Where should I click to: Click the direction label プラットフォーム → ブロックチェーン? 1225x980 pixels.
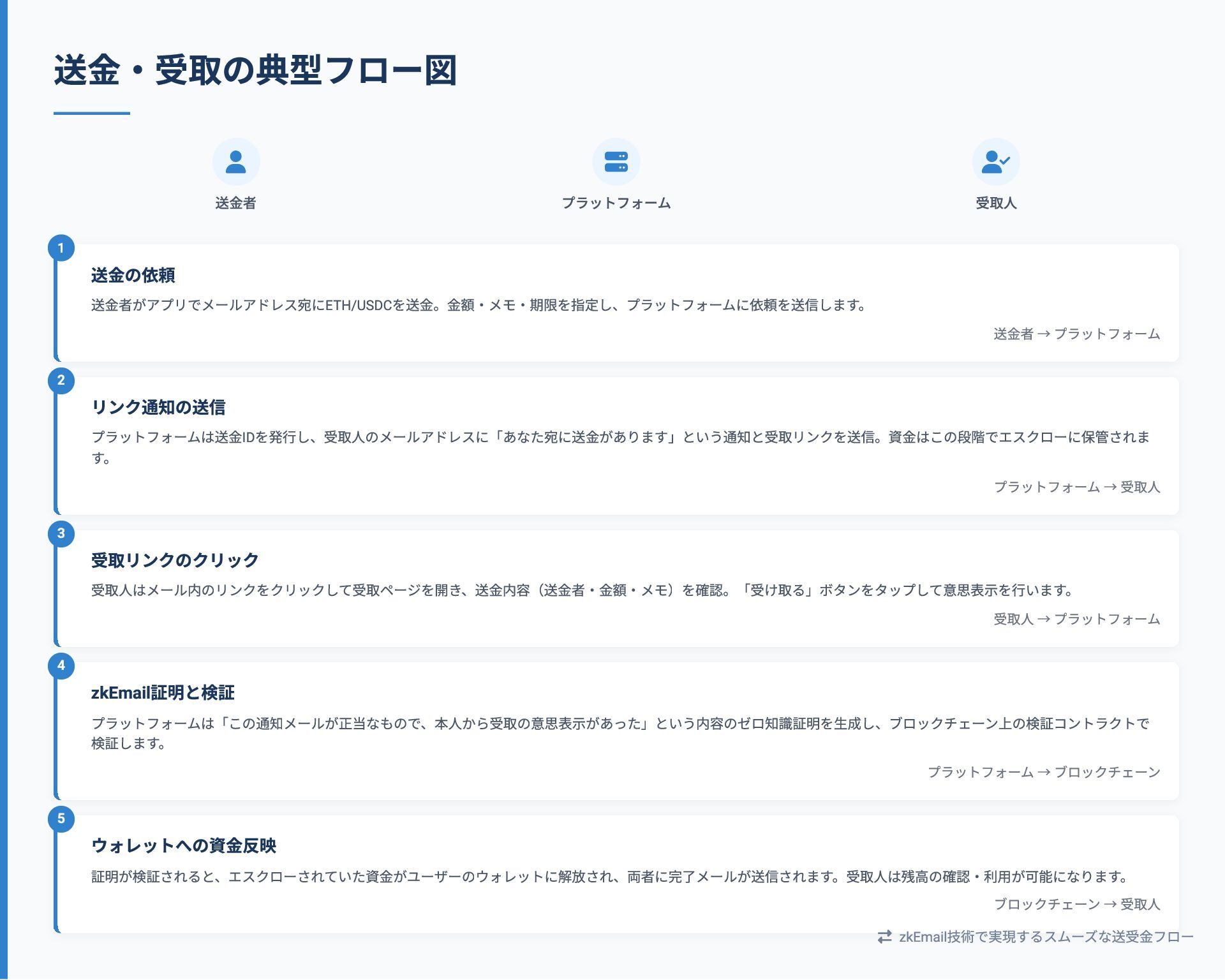(1043, 772)
